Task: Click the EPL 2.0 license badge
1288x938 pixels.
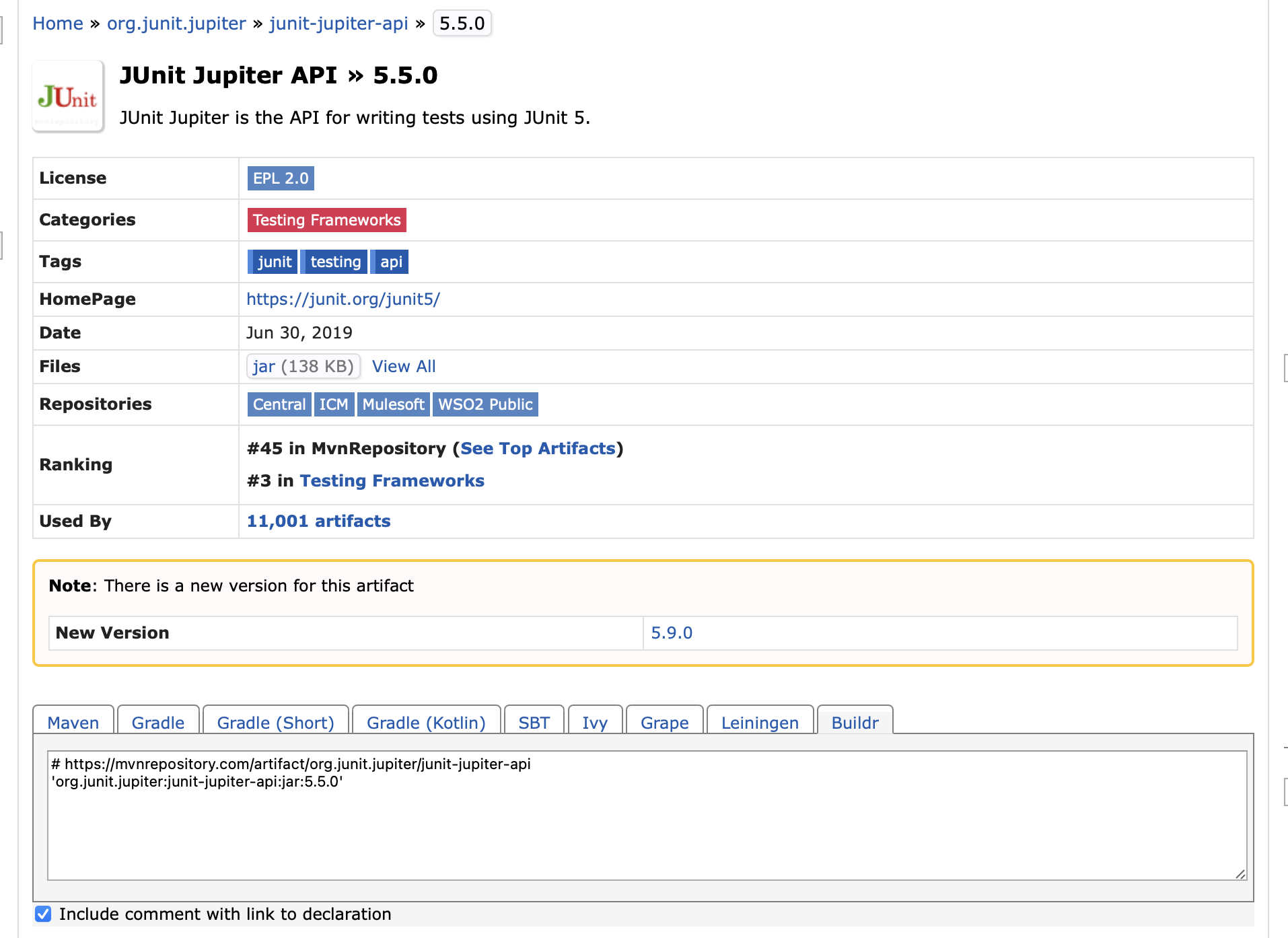Action: click(x=281, y=178)
